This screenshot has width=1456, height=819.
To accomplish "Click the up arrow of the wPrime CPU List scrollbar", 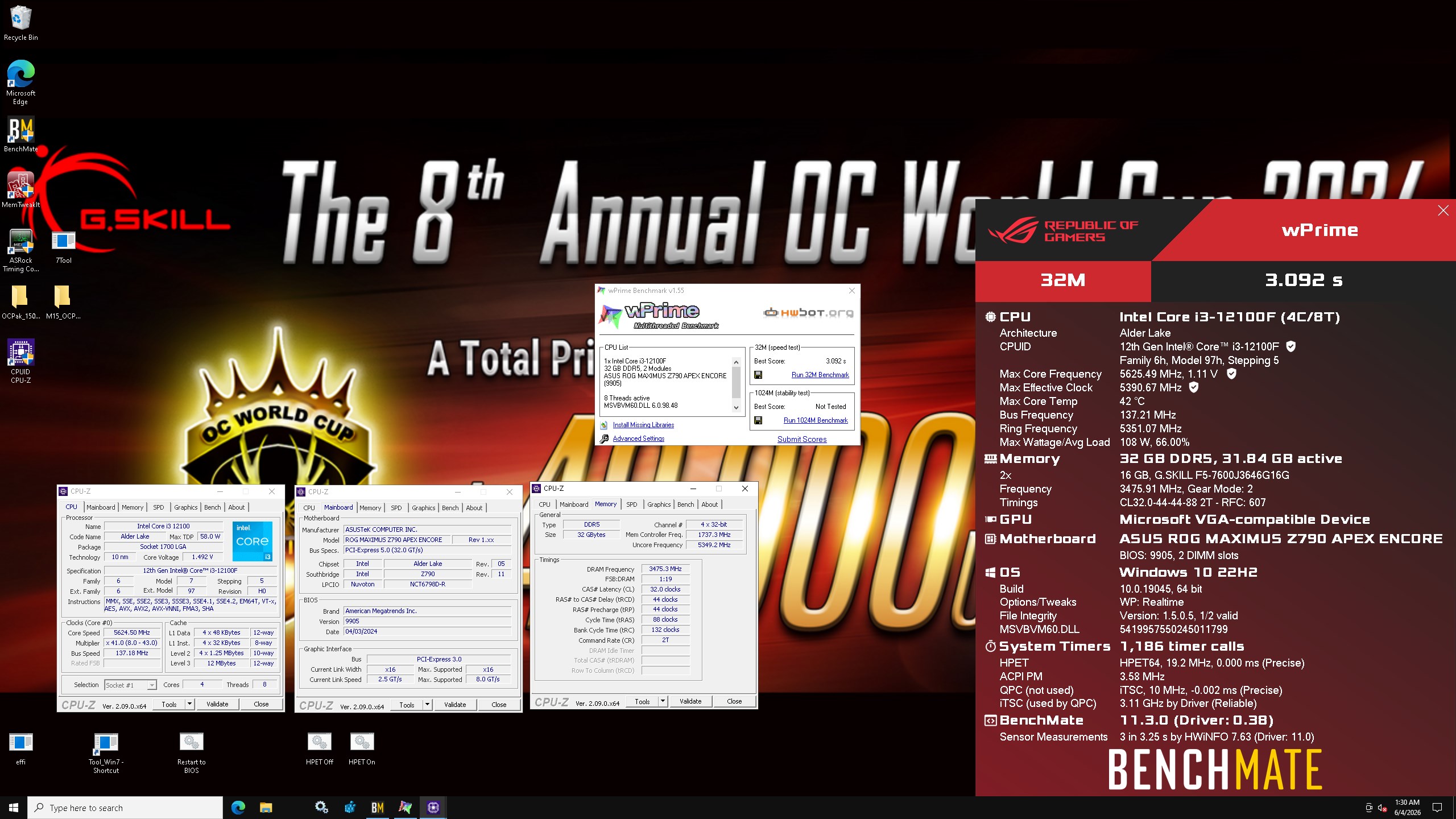I will tap(736, 362).
